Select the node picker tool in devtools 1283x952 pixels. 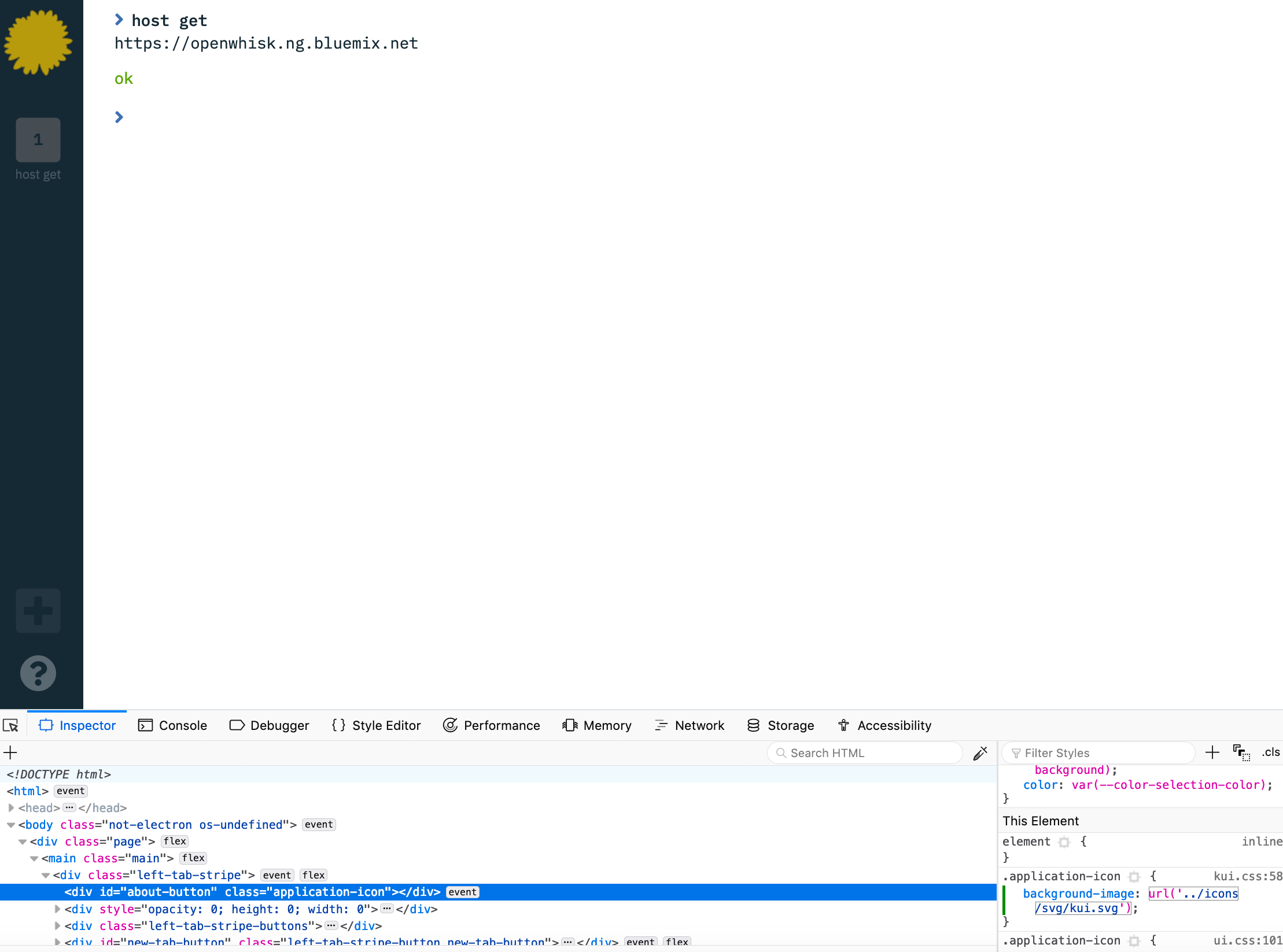[x=12, y=725]
